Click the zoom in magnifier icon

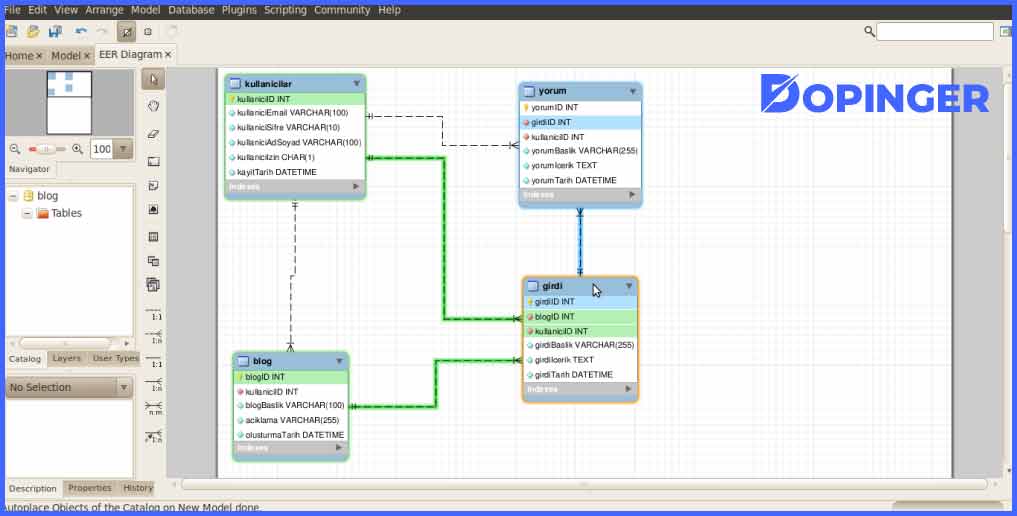tap(77, 149)
